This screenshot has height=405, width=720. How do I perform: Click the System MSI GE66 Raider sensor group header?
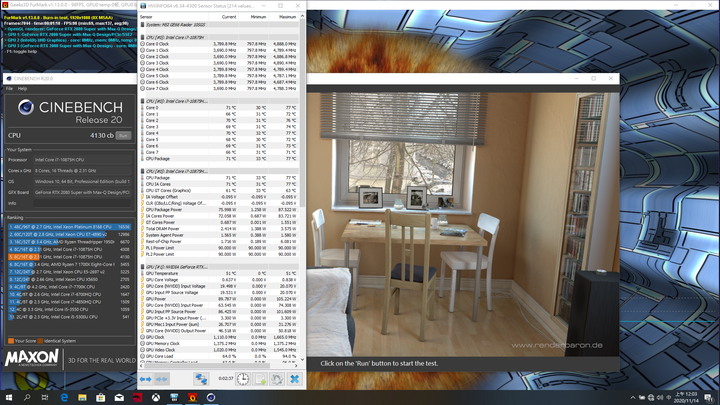[x=219, y=25]
